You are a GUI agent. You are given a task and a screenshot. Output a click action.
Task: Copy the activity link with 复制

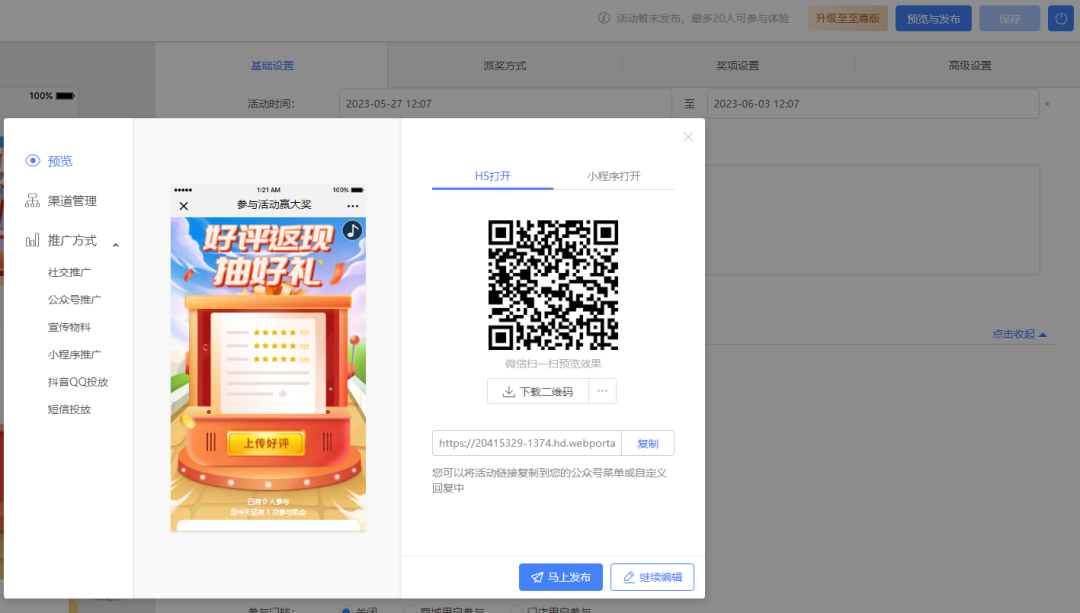pos(647,443)
